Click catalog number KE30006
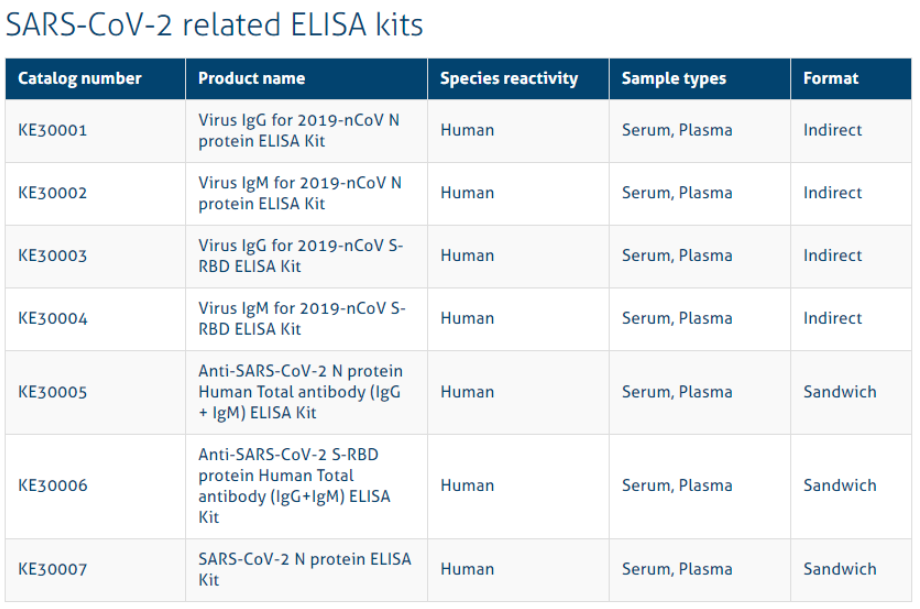The image size is (920, 609). click(52, 486)
